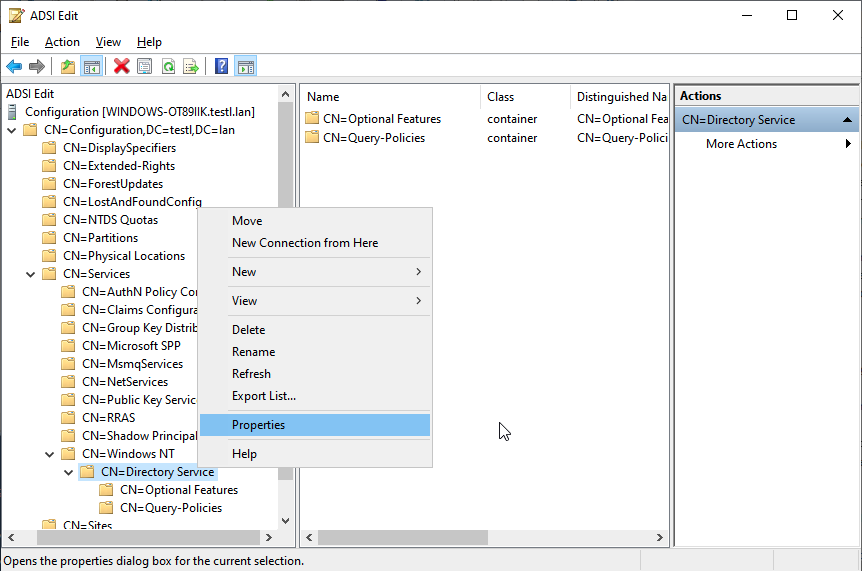Click the red X Delete toolbar icon

tap(122, 67)
